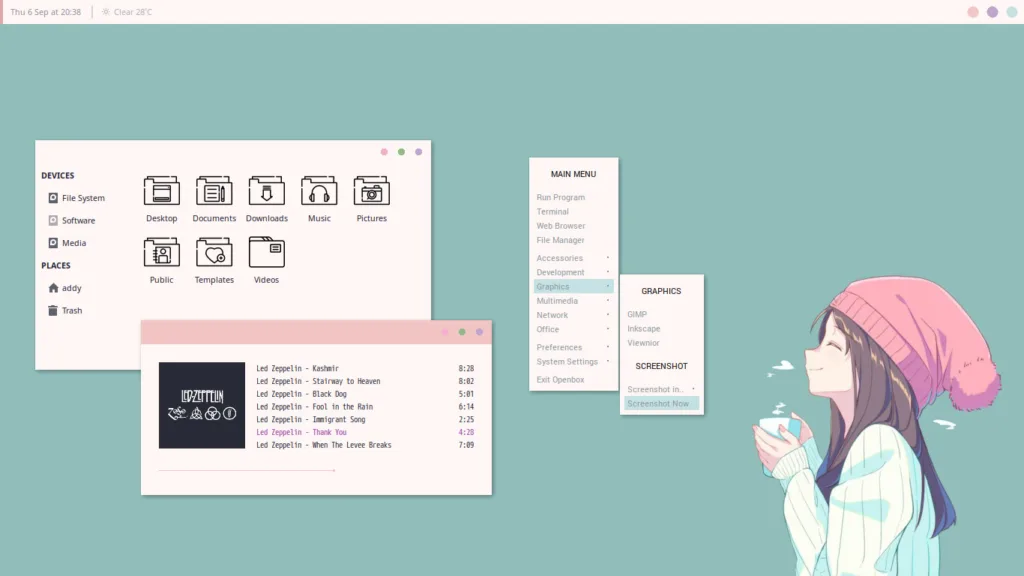The width and height of the screenshot is (1024, 576).
Task: Choose Screenshot Now from the Graphics submenu
Action: coord(659,404)
